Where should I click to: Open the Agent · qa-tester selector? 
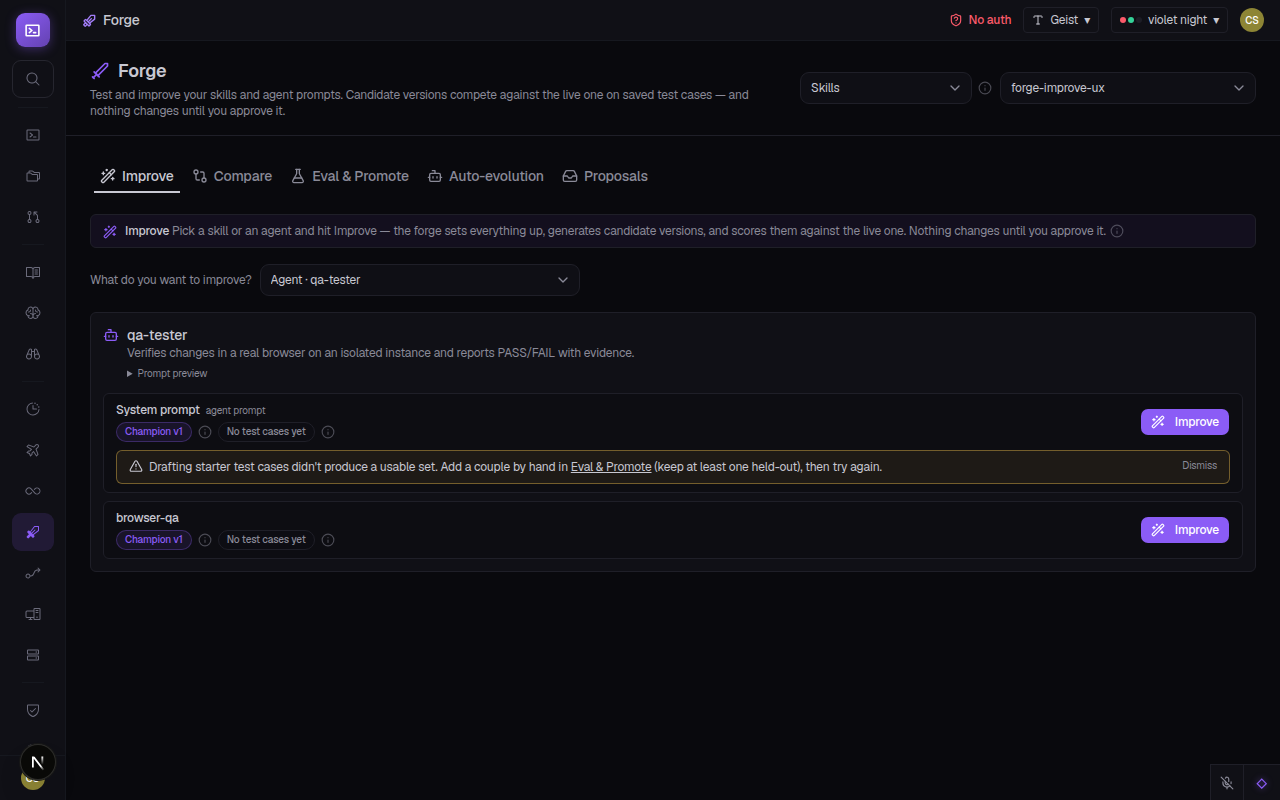[x=420, y=280]
